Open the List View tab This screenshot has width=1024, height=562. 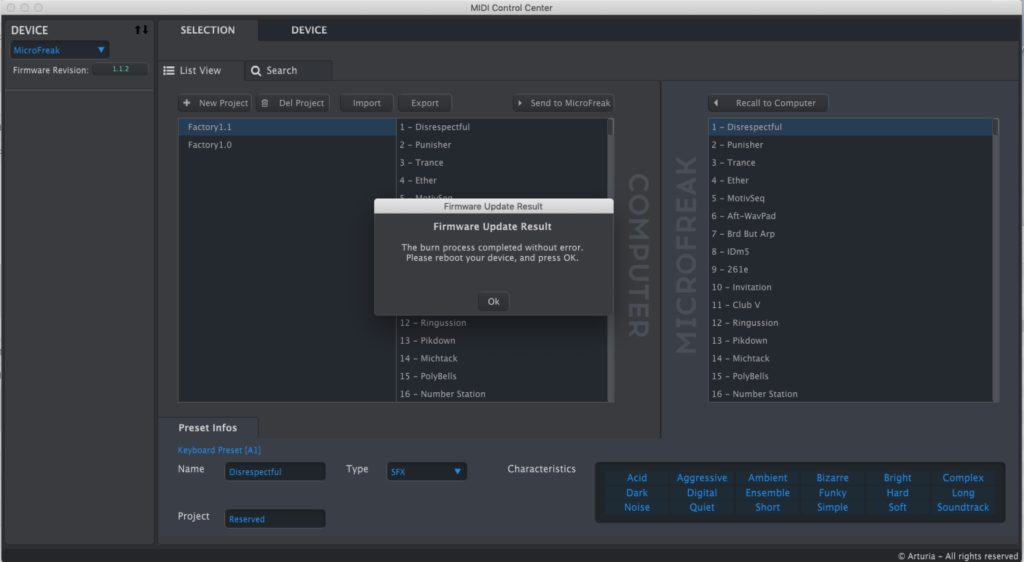coord(200,70)
